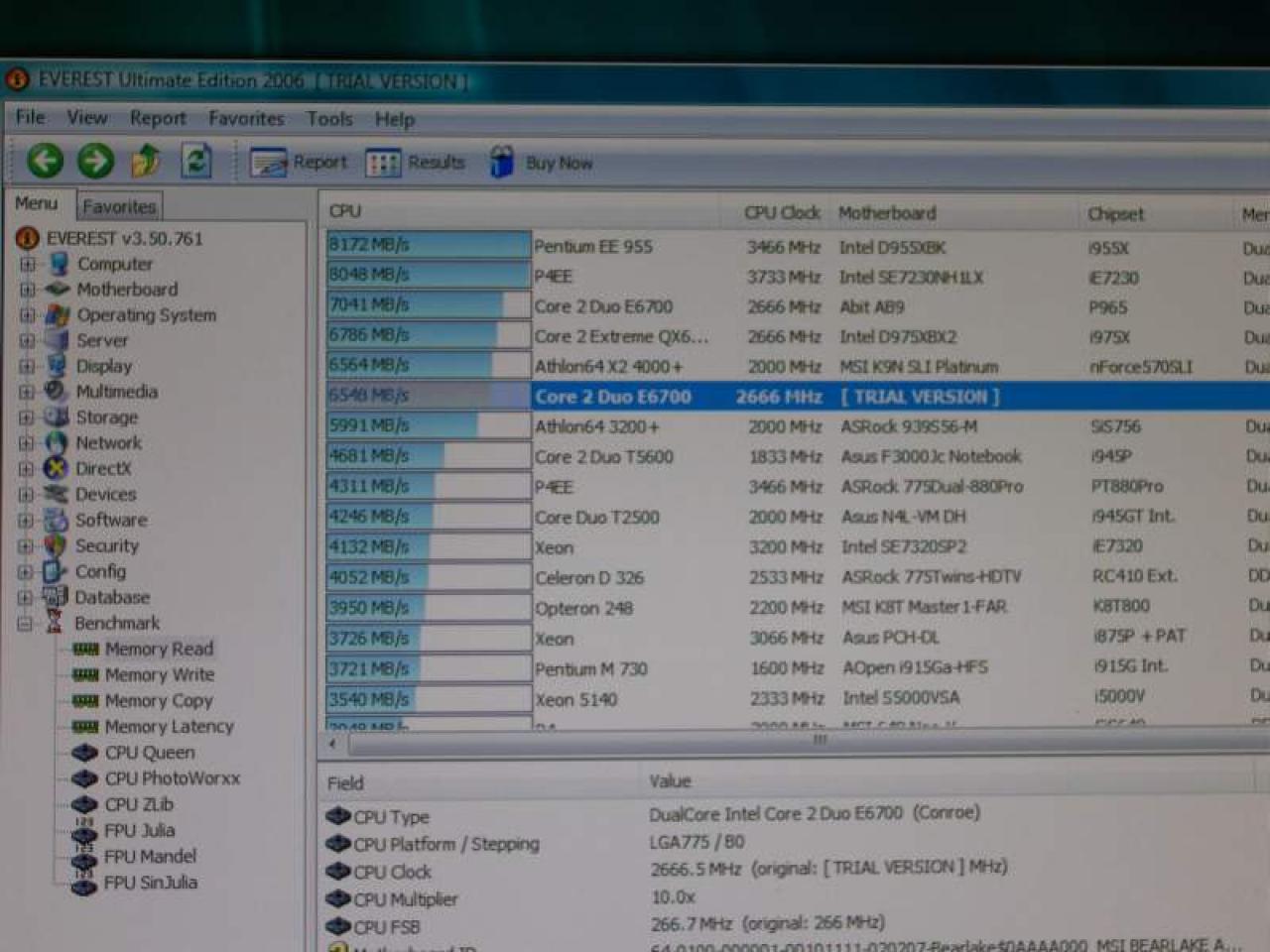Click the Athlon64 X2 4000+ result row
Screen dimensions: 1270x952
click(798, 366)
